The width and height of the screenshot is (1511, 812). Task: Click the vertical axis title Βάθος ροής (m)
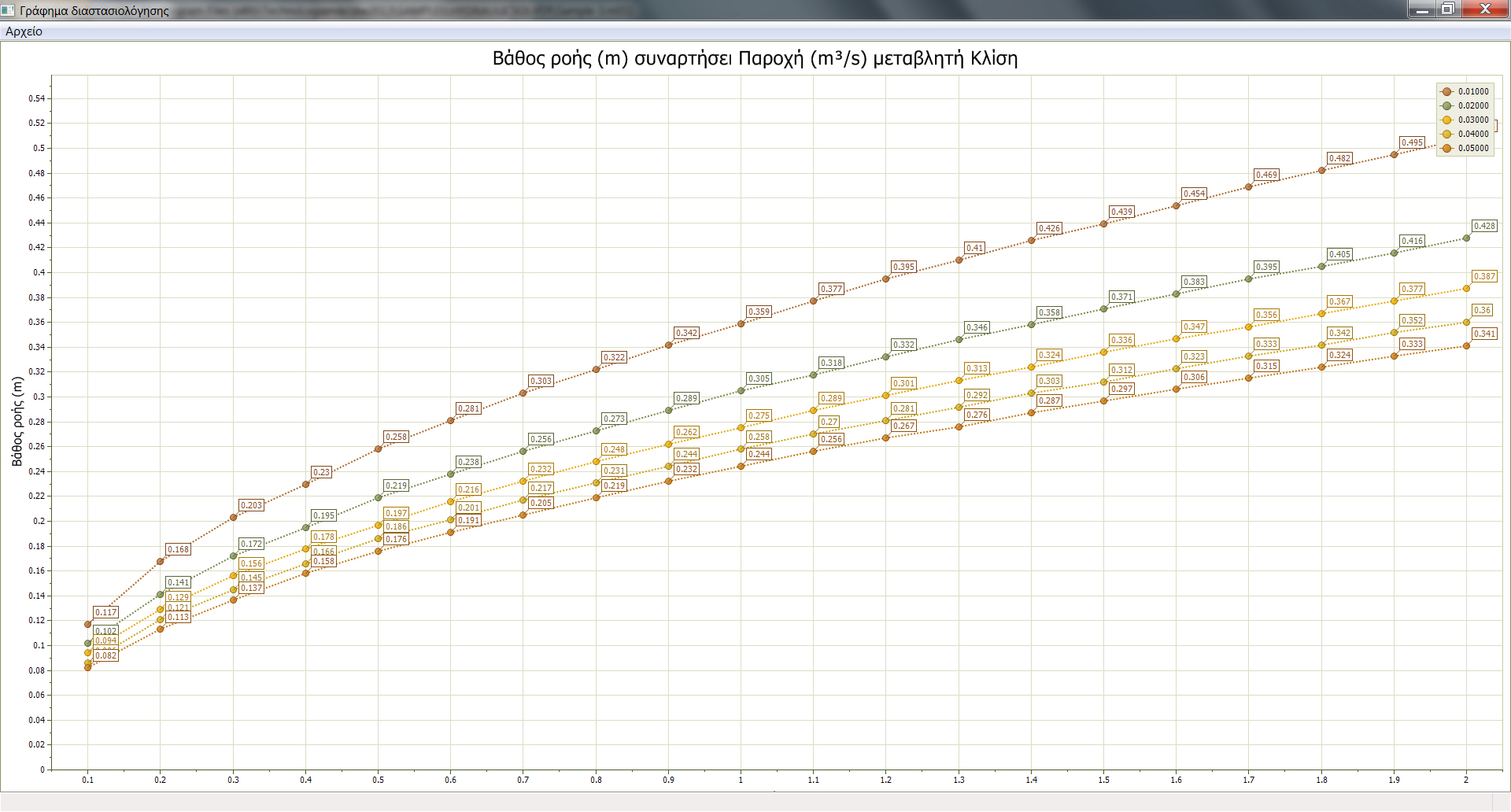point(17,421)
